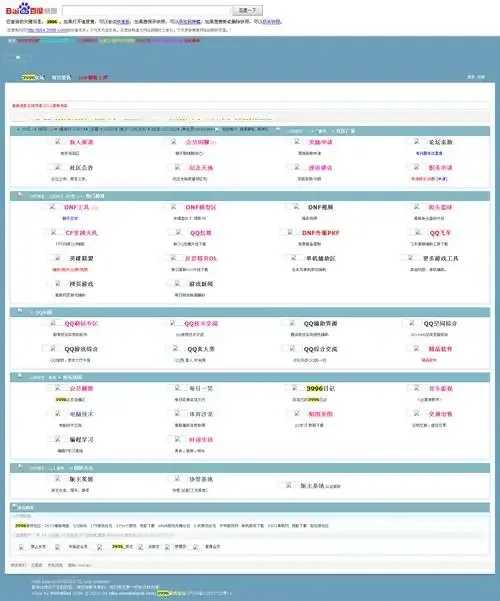
Task: Click the forum icon beside 9996日记
Action: 294,388
